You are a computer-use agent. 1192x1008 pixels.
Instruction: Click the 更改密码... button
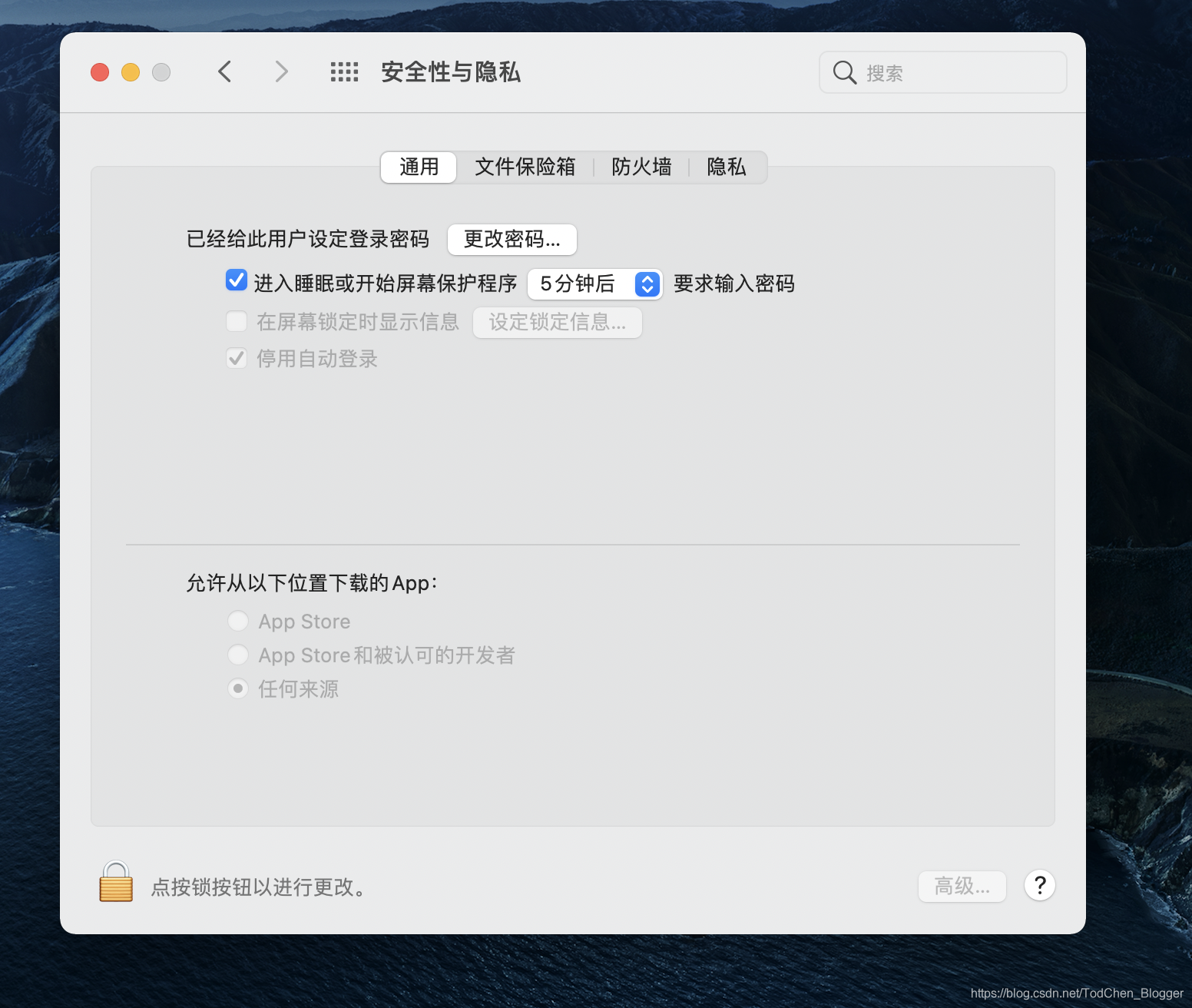(512, 239)
